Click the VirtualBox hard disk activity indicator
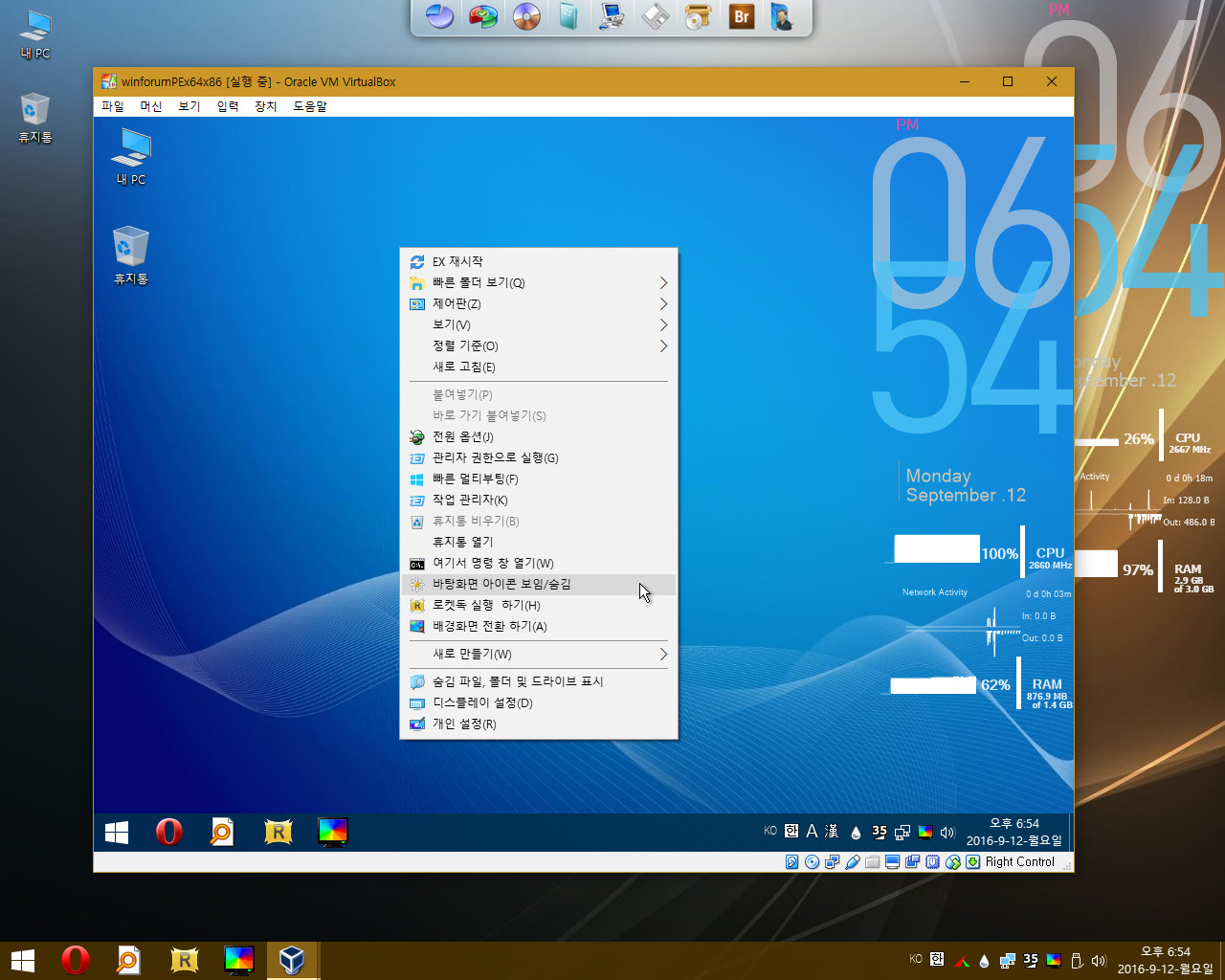The height and width of the screenshot is (980, 1225). coord(791,861)
